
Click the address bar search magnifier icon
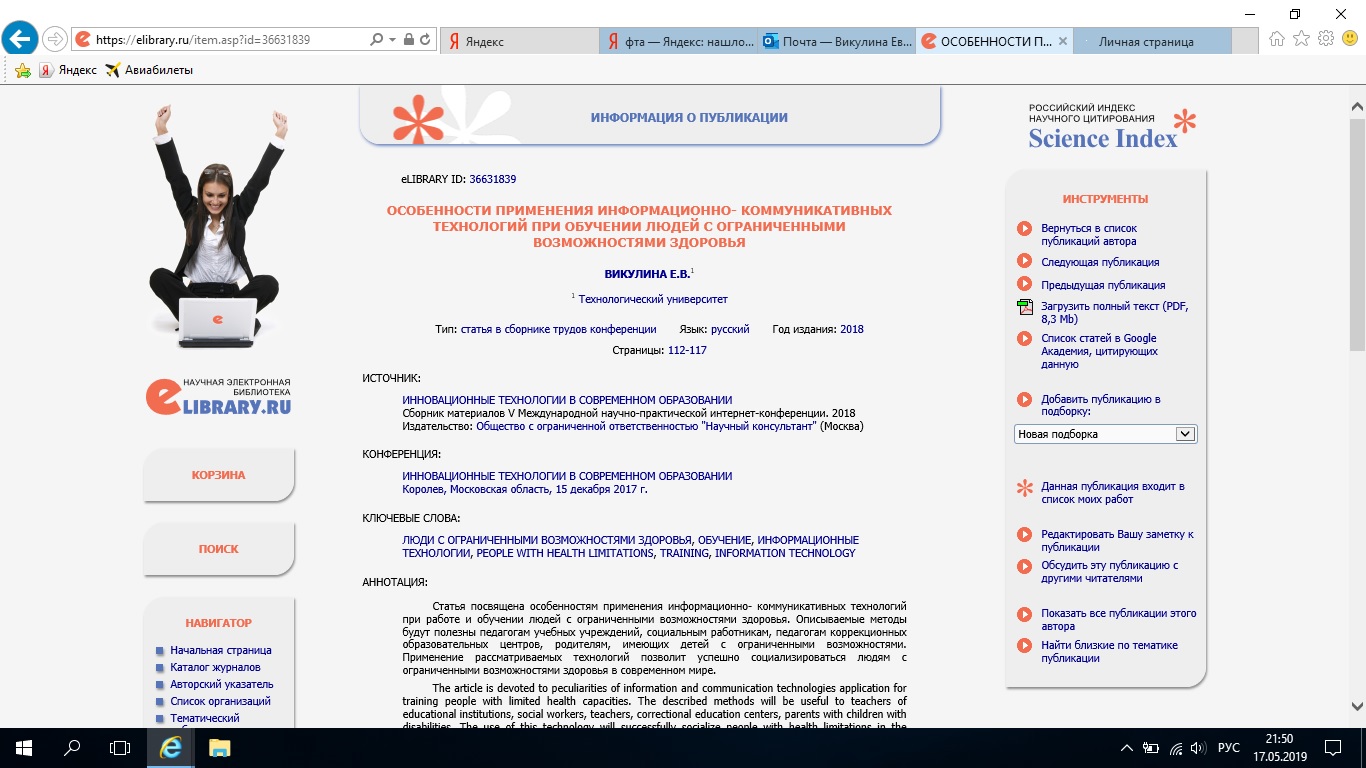[376, 40]
